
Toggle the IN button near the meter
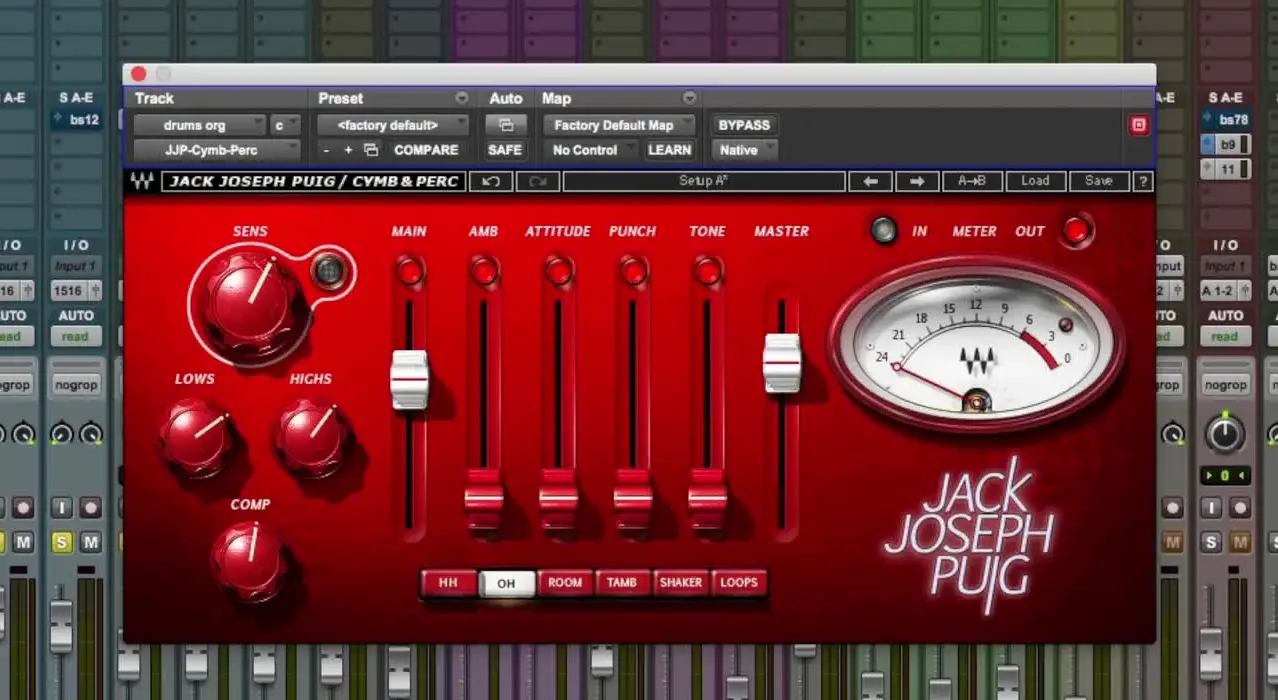point(884,231)
